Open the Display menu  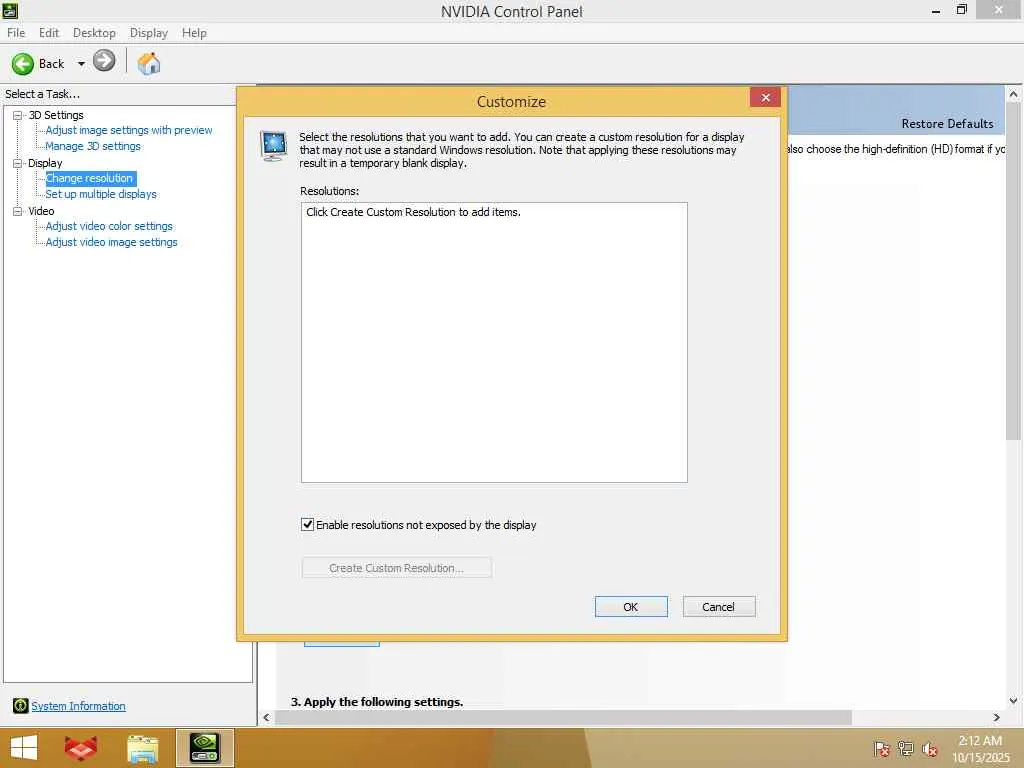click(148, 33)
